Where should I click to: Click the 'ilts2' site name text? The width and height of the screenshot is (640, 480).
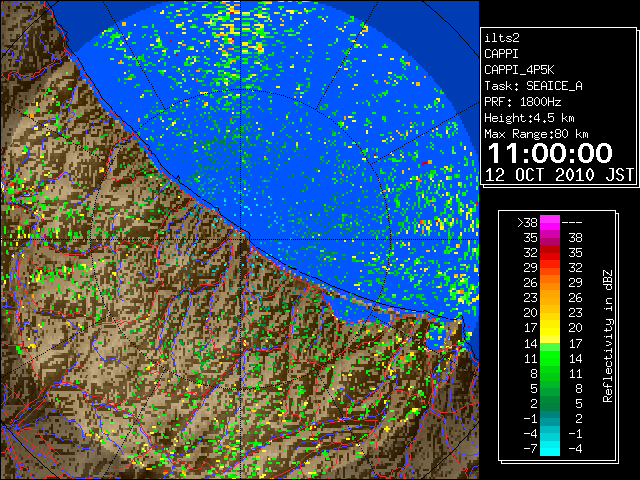pos(502,38)
